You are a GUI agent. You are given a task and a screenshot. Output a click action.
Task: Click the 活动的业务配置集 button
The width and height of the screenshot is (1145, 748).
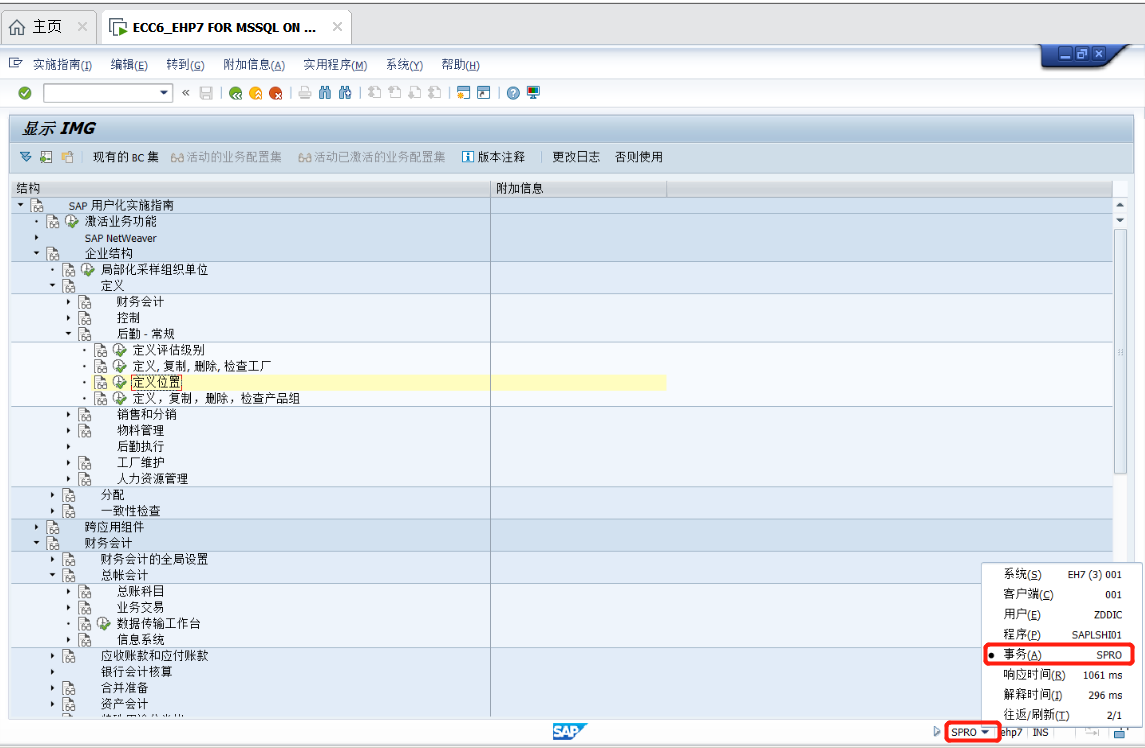[x=226, y=157]
